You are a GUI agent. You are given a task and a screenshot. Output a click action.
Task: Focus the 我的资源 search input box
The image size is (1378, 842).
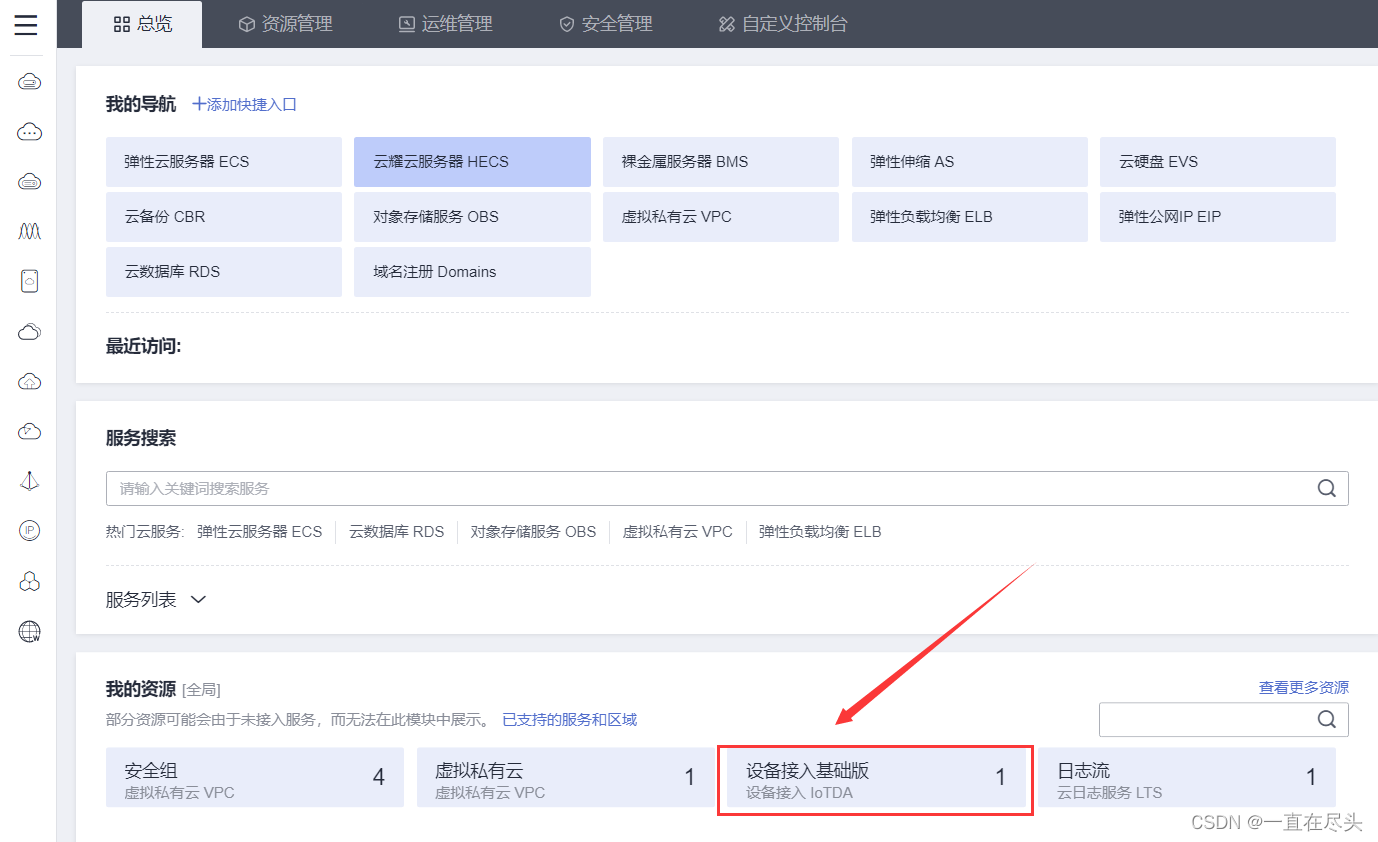pos(1224,719)
